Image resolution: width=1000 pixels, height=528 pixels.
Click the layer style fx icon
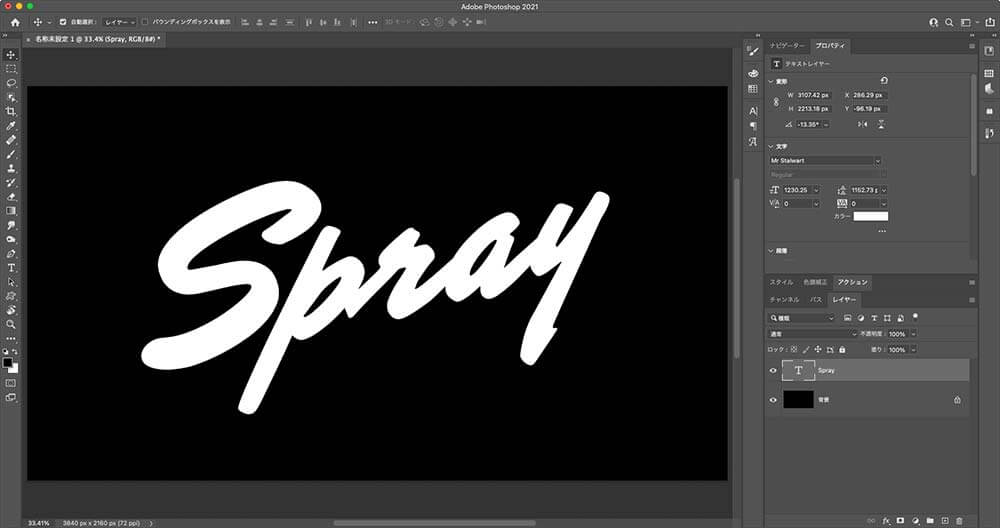886,521
